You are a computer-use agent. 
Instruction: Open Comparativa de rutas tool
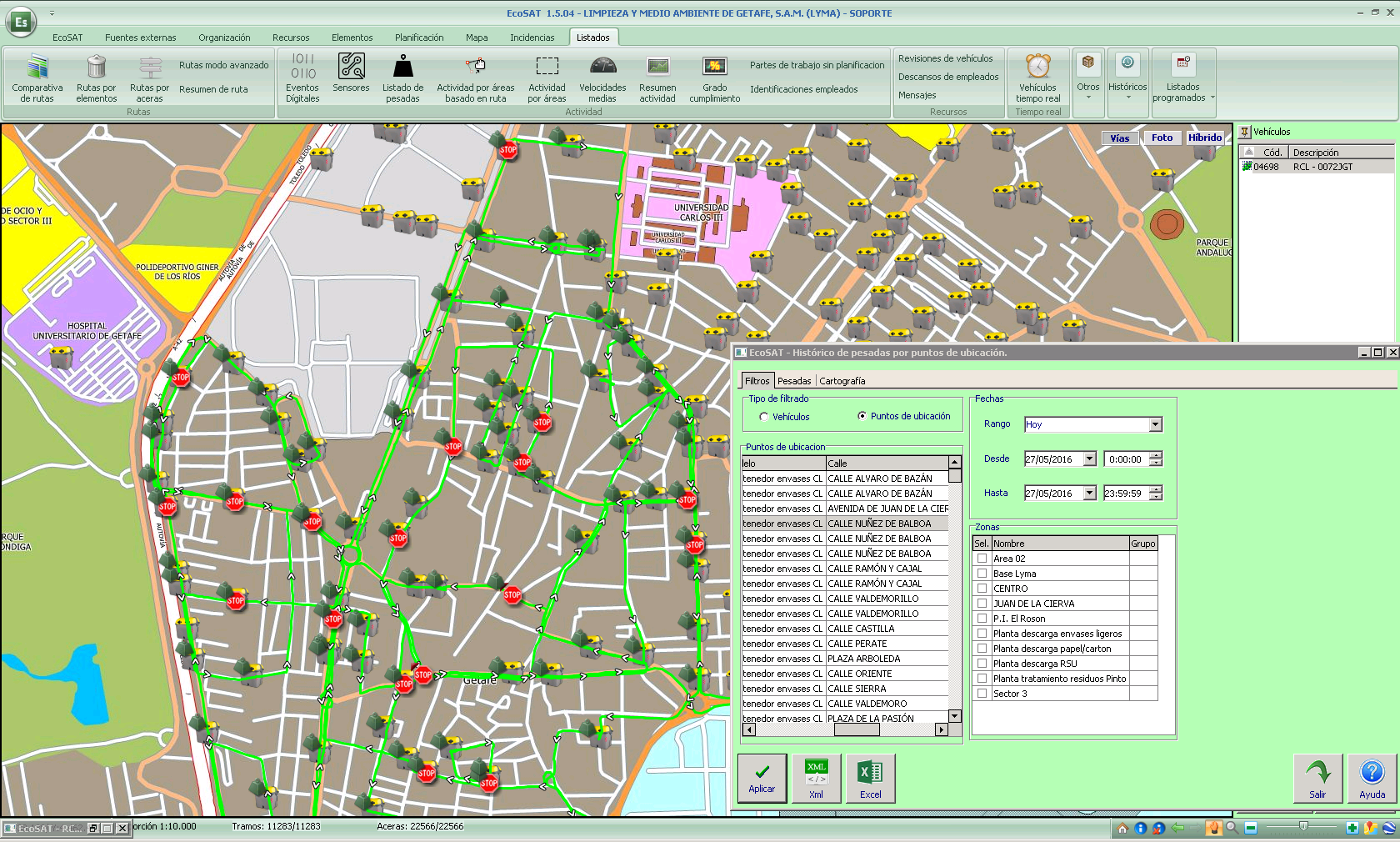tap(37, 78)
